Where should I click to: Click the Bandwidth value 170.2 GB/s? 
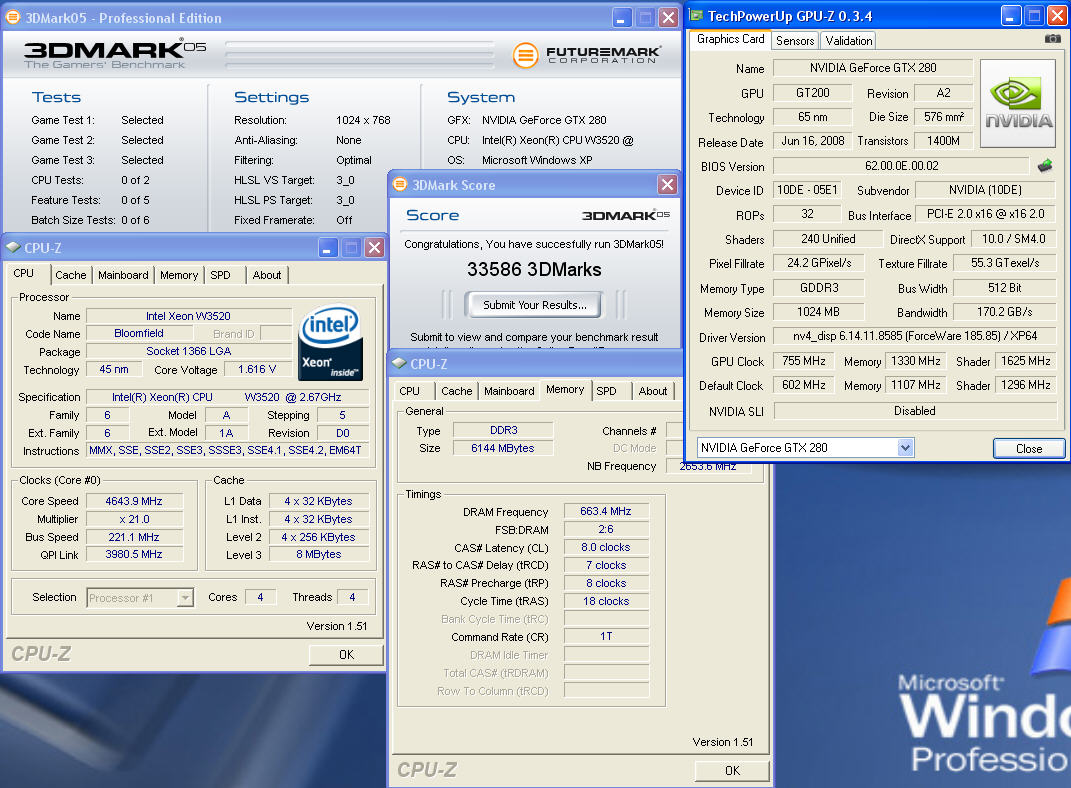tap(1004, 312)
